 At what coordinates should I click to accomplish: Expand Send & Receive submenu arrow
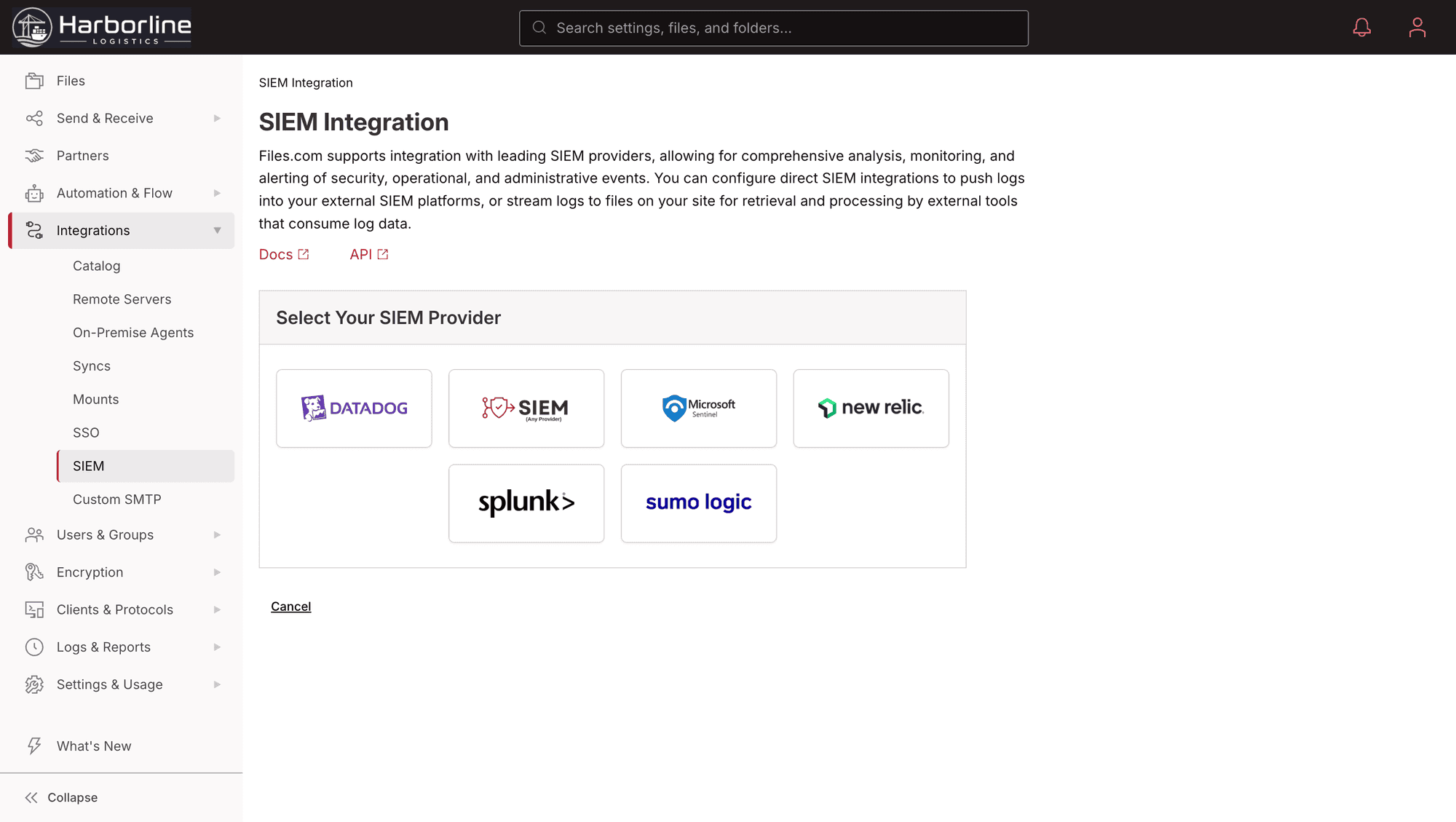point(217,118)
